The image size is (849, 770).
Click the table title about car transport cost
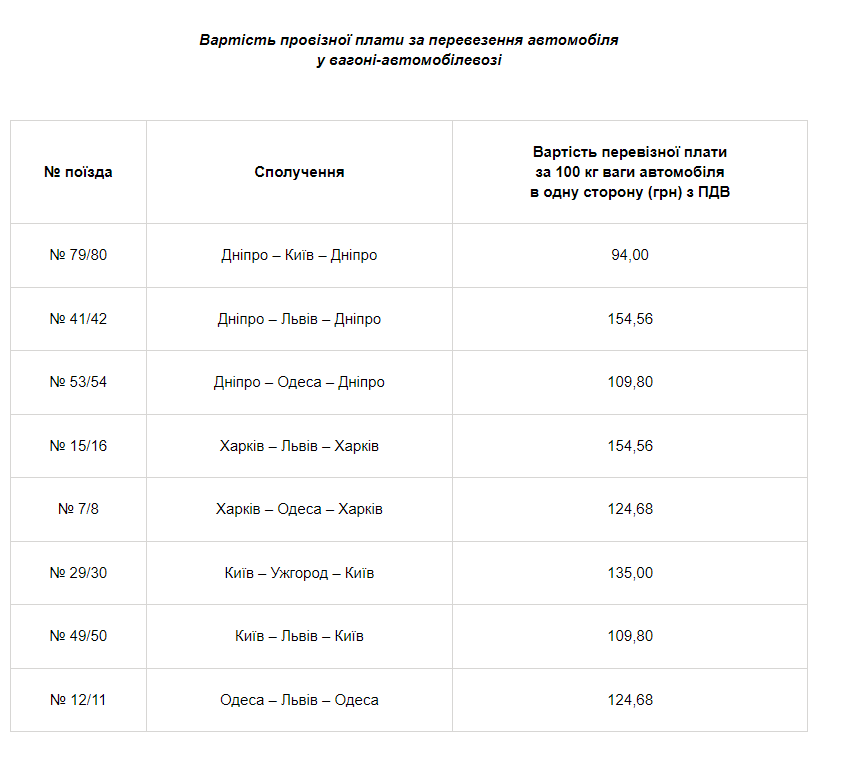tap(408, 50)
